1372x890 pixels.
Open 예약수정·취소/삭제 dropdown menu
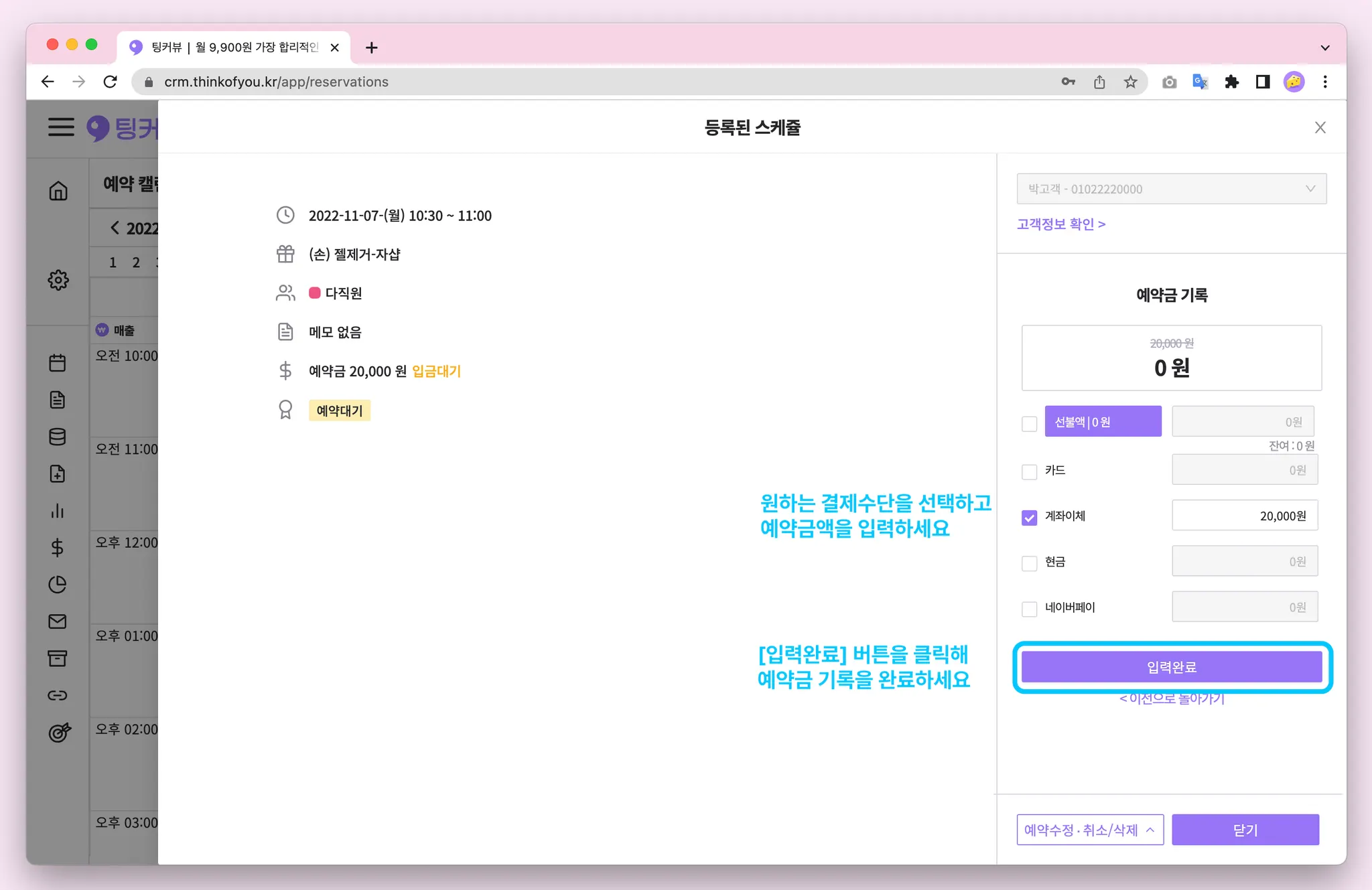tap(1089, 830)
